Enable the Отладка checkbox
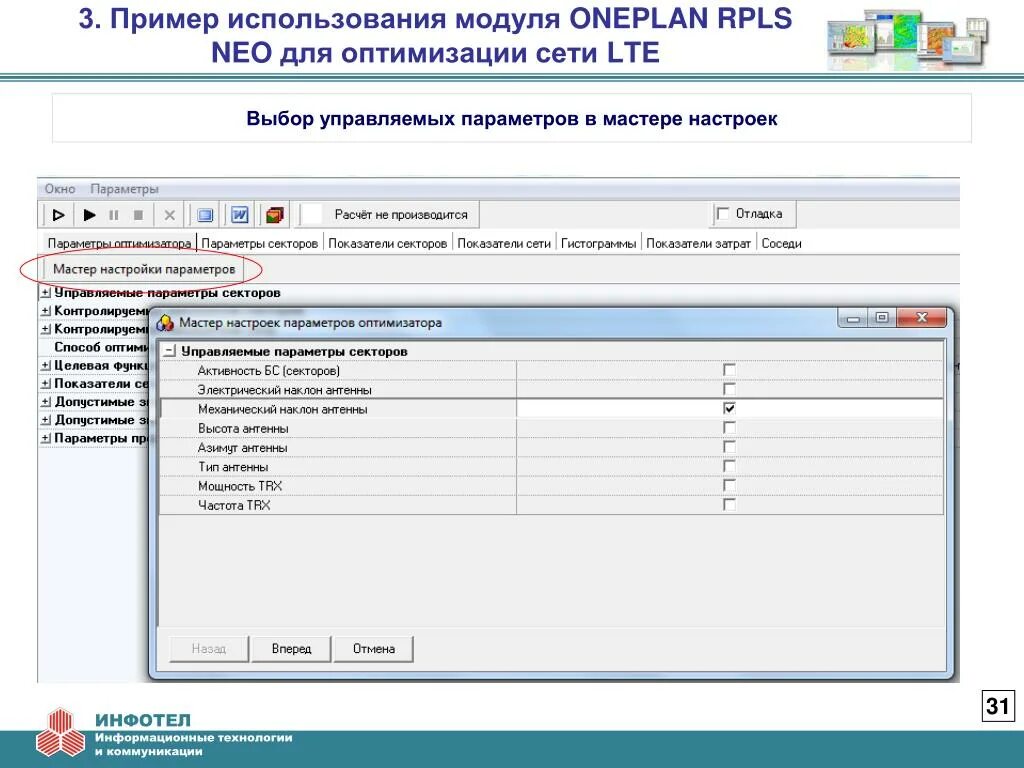 click(x=723, y=214)
